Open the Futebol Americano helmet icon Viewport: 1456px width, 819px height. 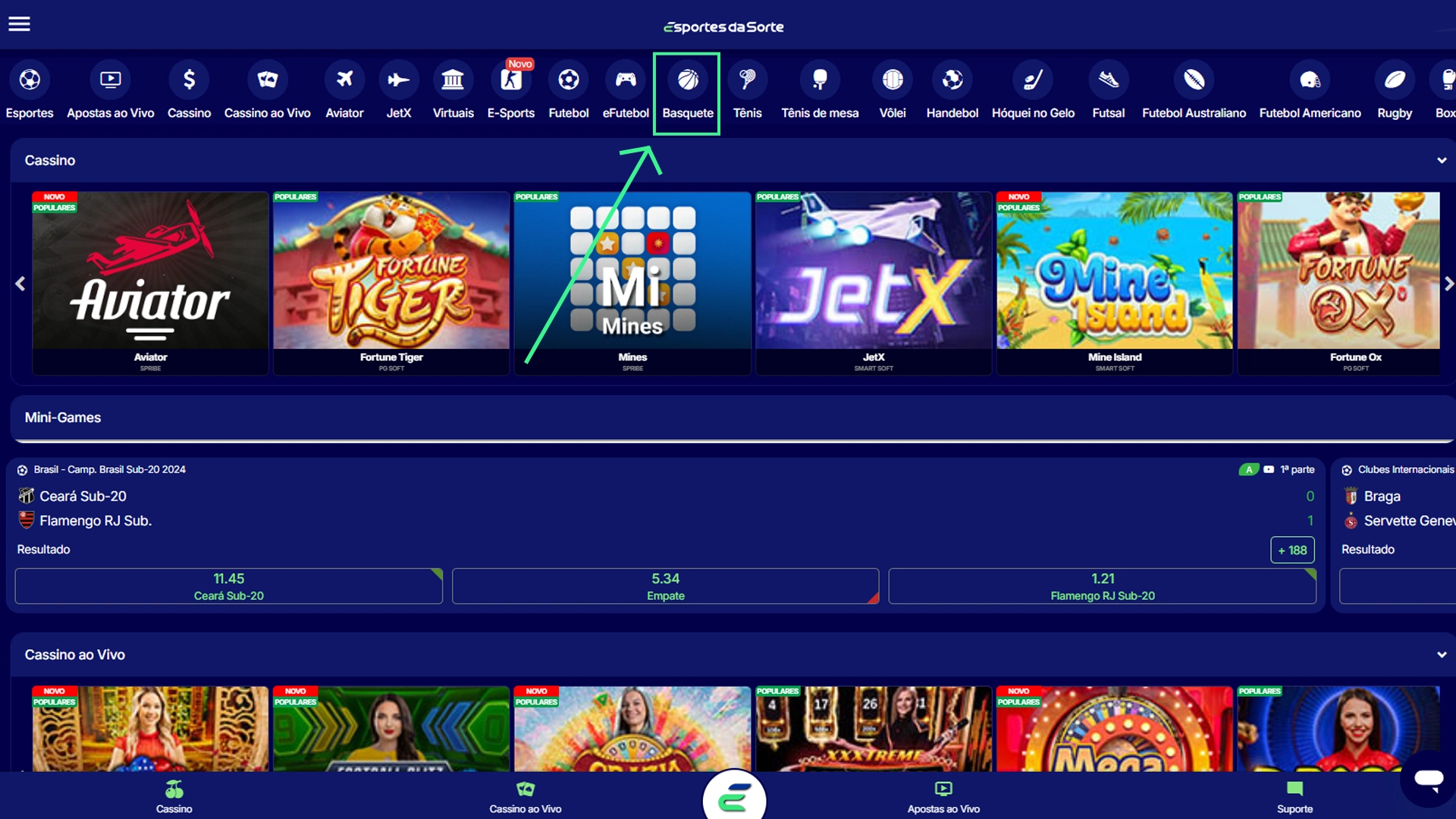click(x=1310, y=80)
